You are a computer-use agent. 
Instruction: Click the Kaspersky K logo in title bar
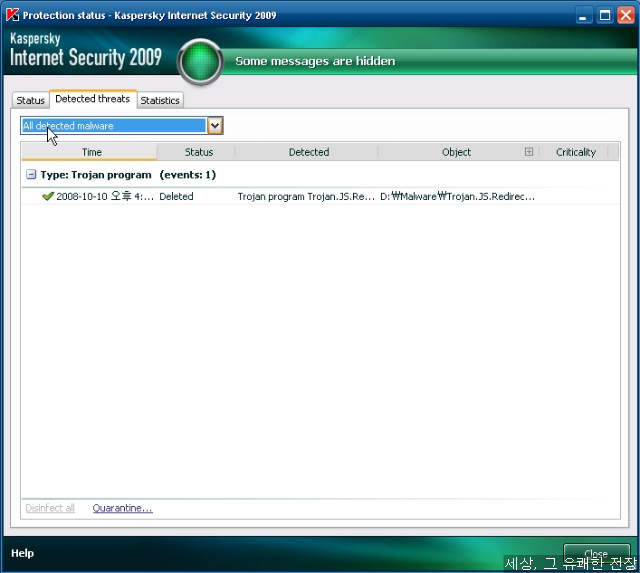[12, 15]
